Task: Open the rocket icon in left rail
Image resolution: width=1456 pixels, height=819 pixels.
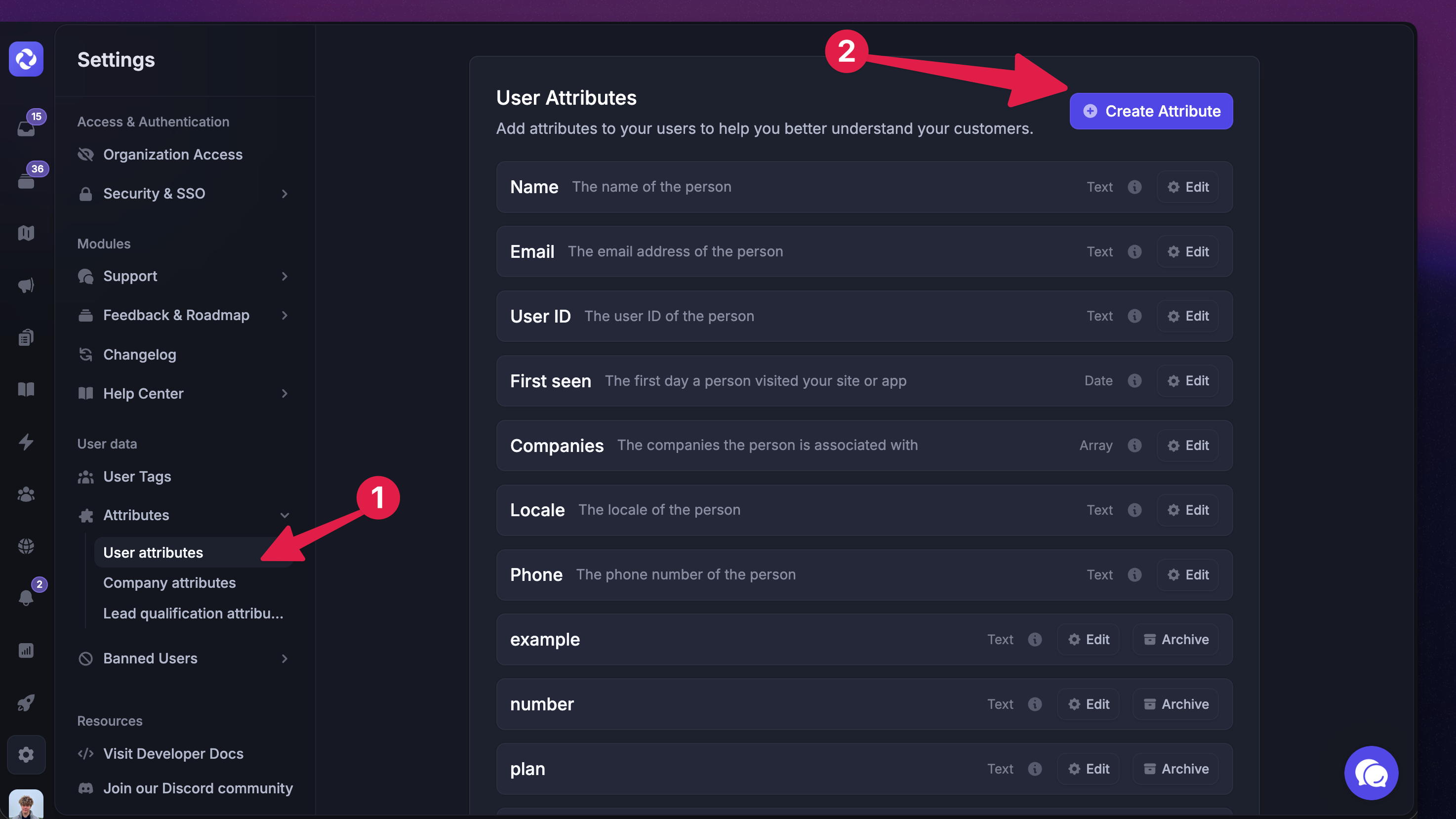Action: pos(26,702)
